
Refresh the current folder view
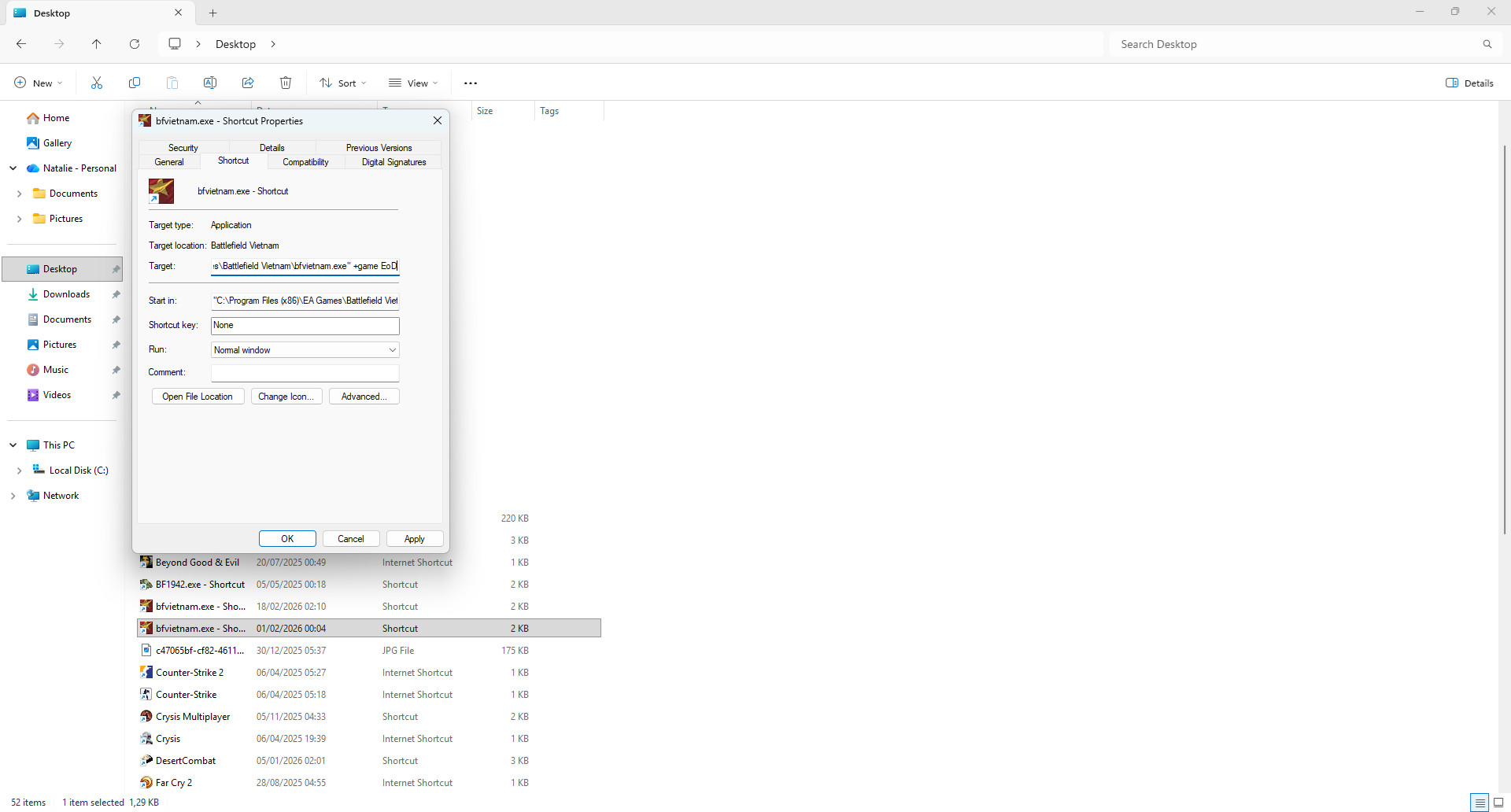[x=135, y=44]
